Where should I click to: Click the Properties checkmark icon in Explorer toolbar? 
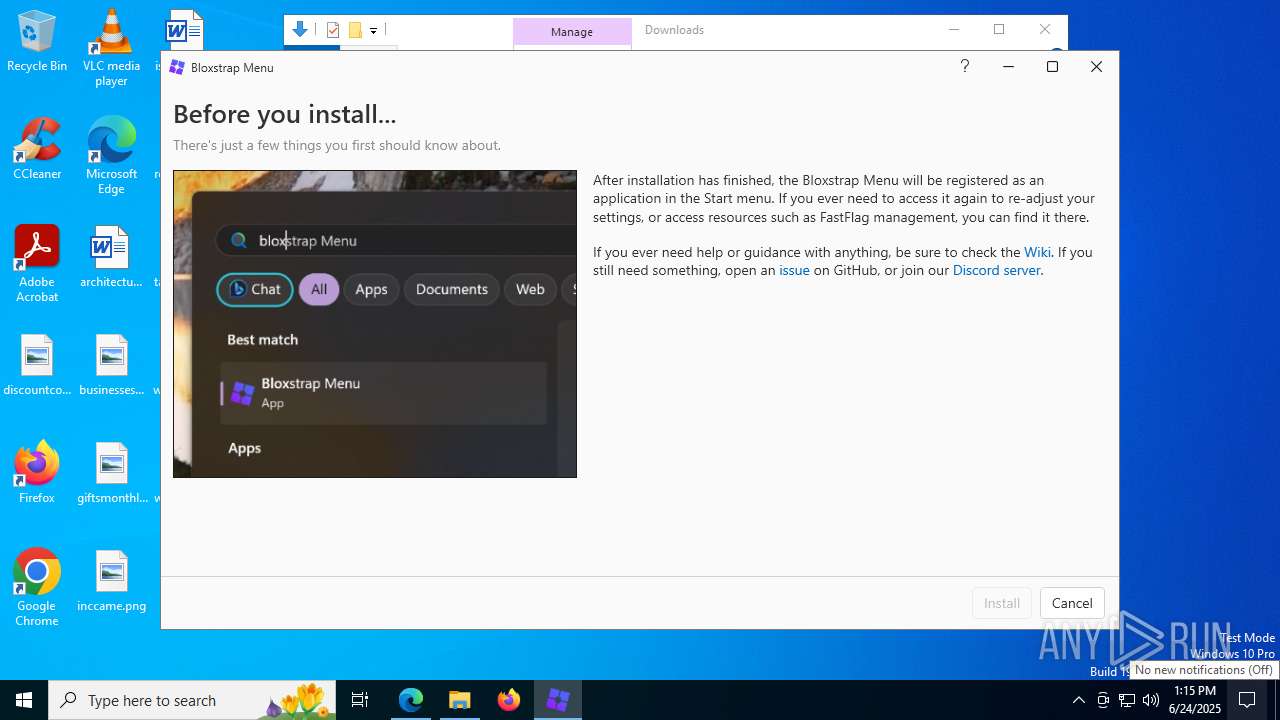click(333, 30)
